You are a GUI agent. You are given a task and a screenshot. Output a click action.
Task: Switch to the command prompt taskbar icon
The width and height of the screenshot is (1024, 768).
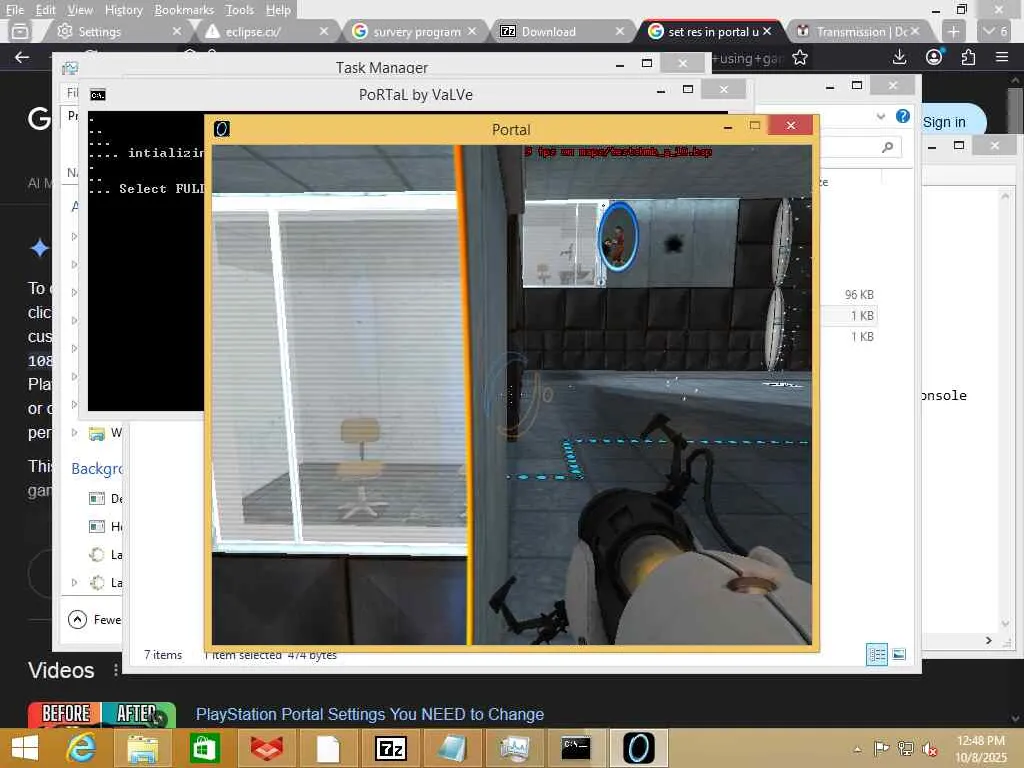pos(576,748)
